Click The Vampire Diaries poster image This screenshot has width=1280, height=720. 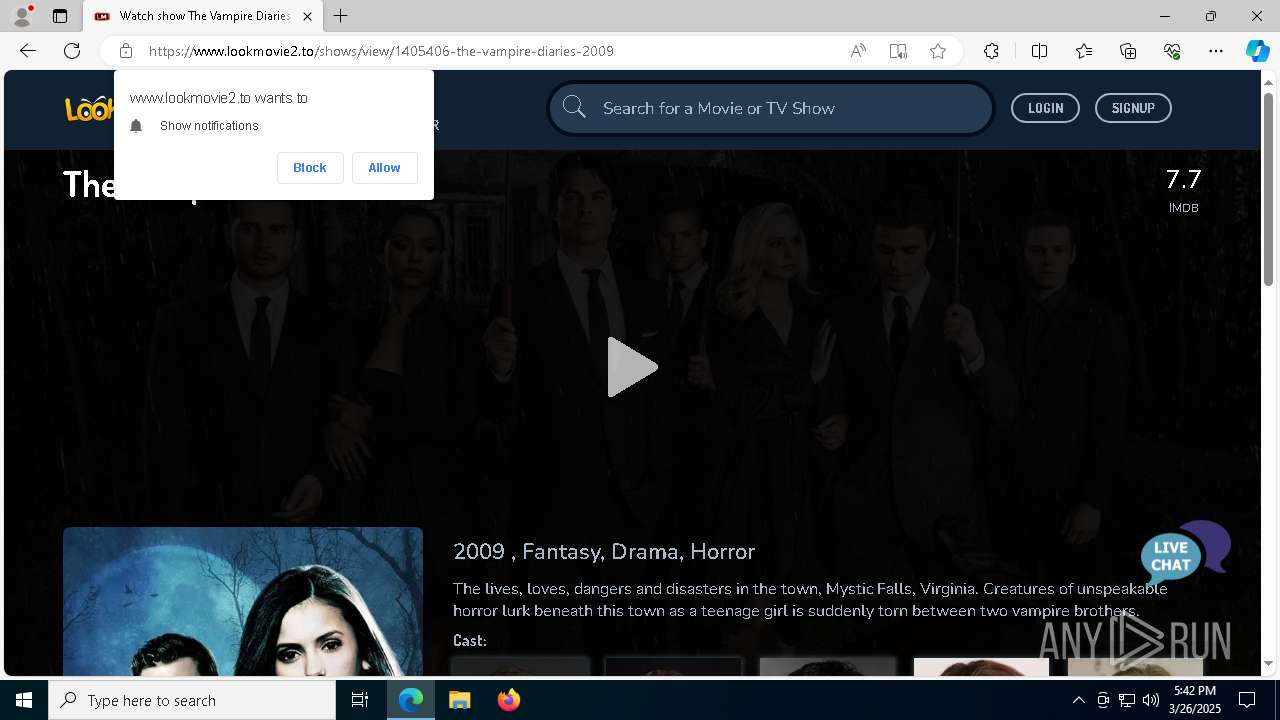243,601
